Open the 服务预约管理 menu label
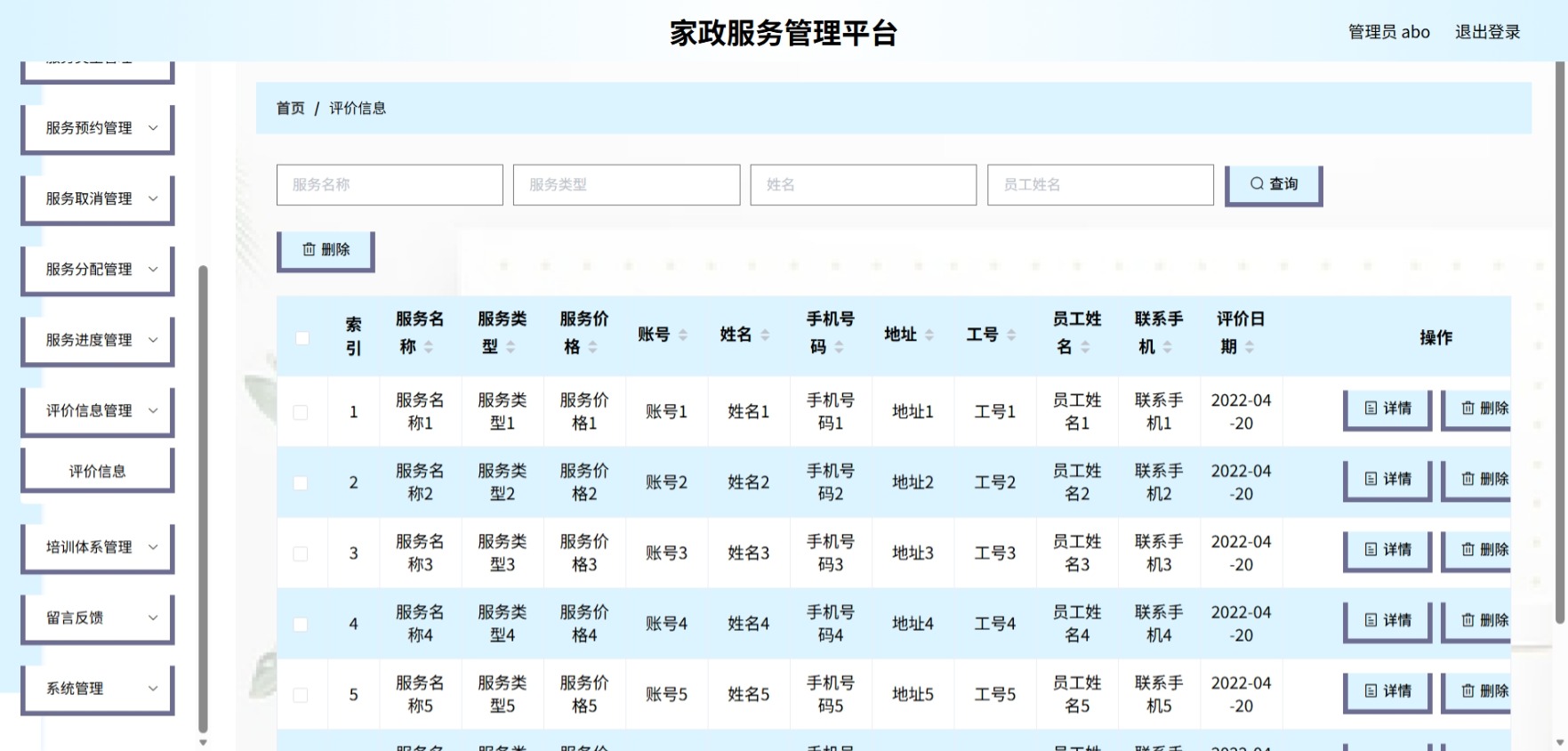Image resolution: width=1568 pixels, height=751 pixels. pyautogui.click(x=89, y=128)
